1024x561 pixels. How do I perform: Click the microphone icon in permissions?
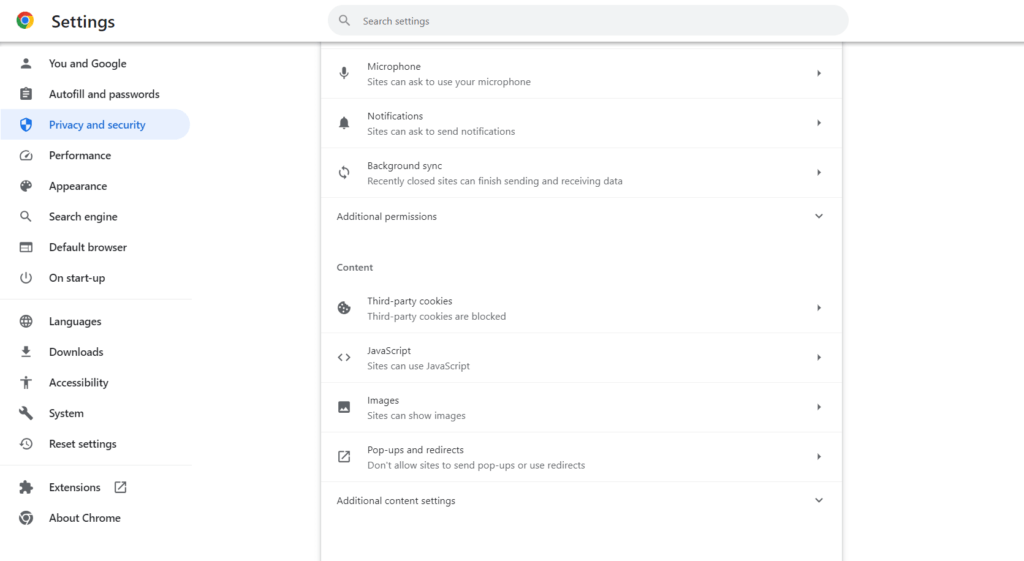tap(344, 73)
